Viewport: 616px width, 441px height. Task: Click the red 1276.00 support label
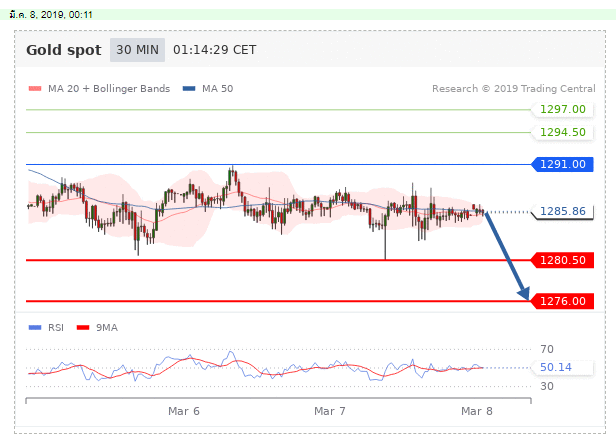[563, 301]
